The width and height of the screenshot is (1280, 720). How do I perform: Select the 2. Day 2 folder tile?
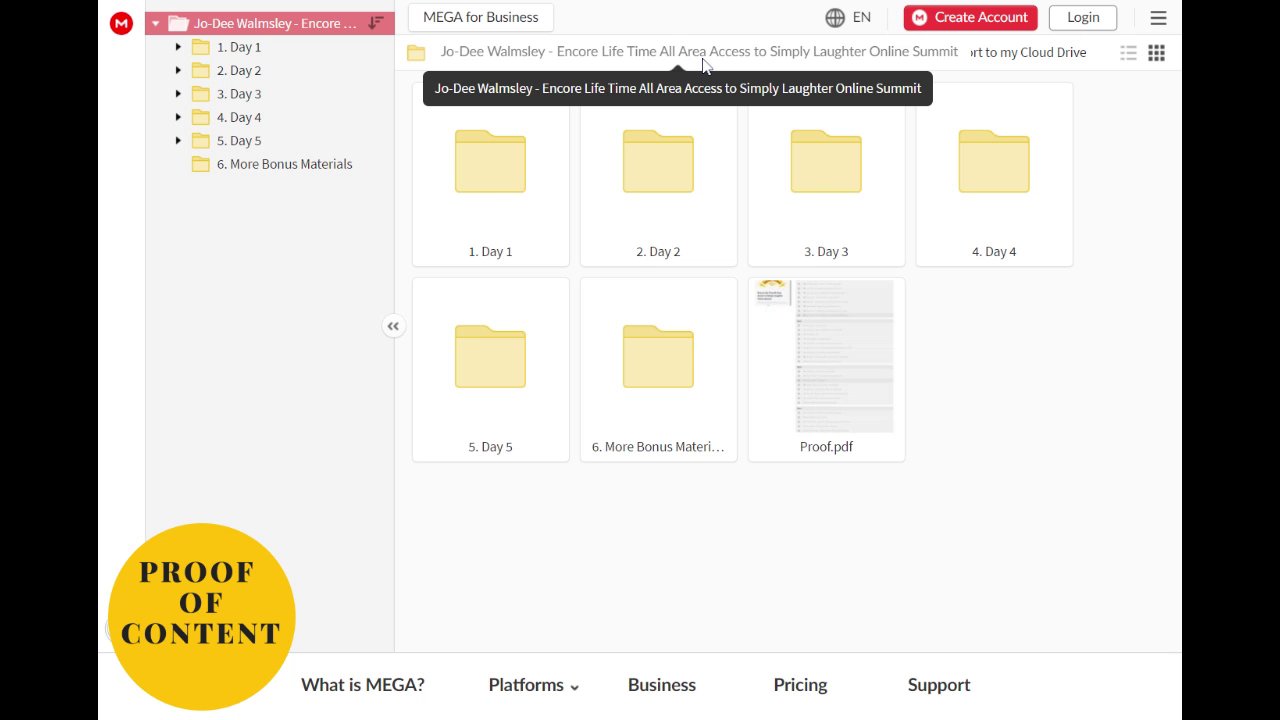point(659,175)
